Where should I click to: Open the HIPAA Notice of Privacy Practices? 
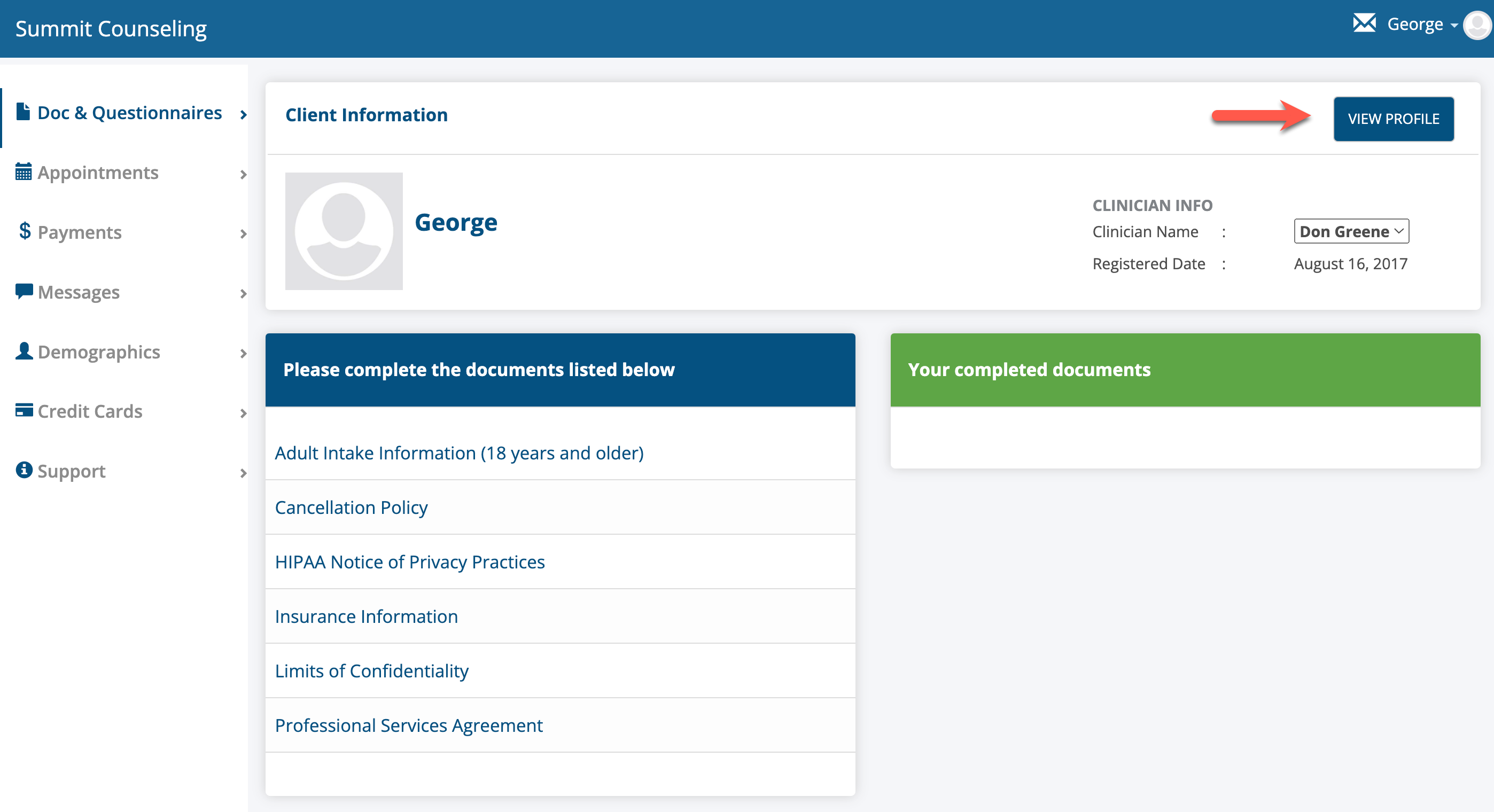[410, 561]
